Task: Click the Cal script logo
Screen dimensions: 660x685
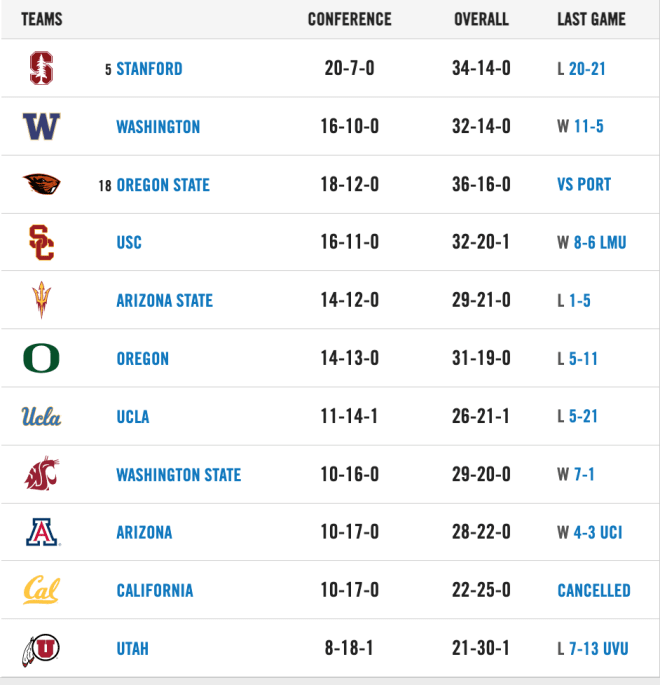Action: coord(41,590)
